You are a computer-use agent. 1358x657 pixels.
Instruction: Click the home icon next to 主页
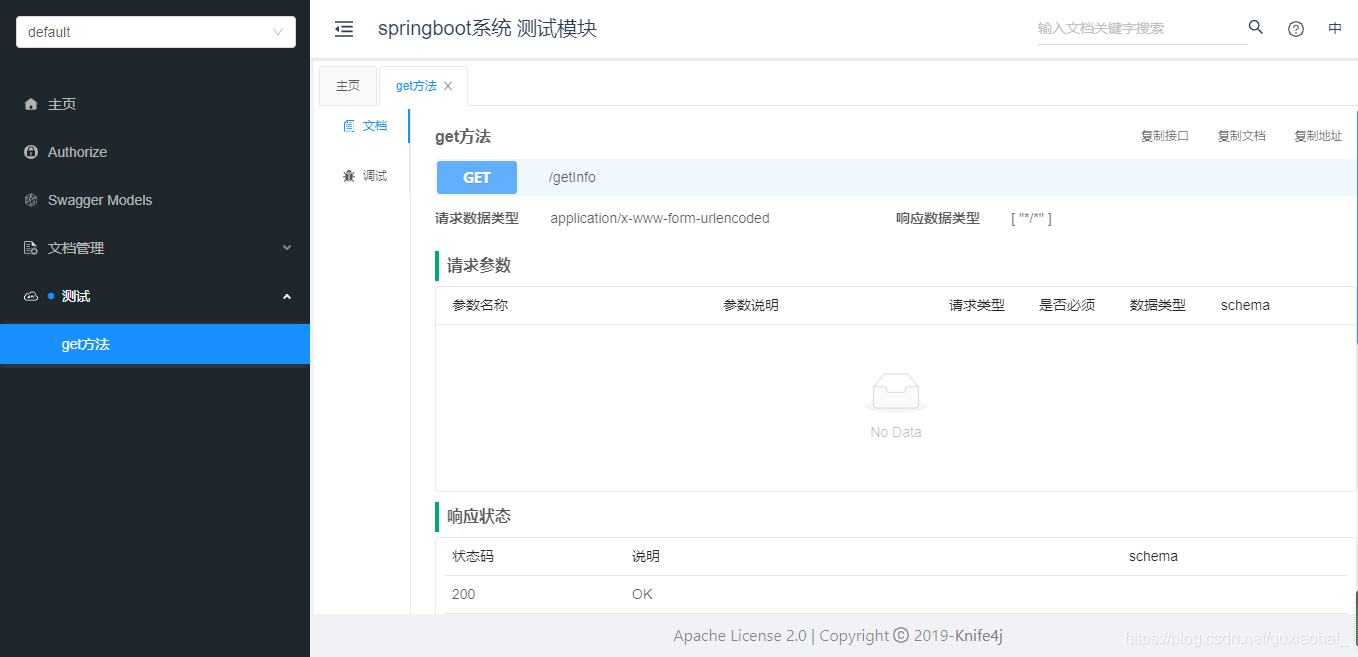click(x=29, y=104)
